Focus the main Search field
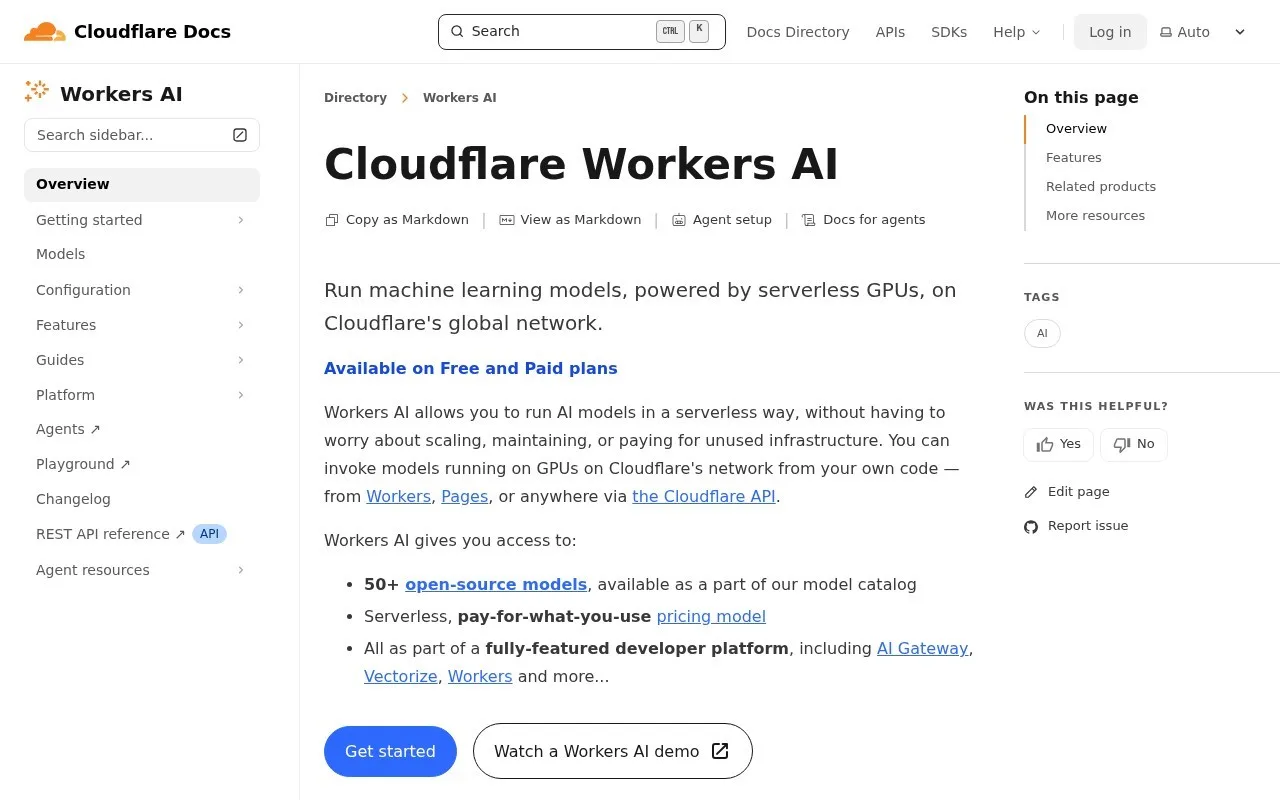1280x800 pixels. click(582, 32)
